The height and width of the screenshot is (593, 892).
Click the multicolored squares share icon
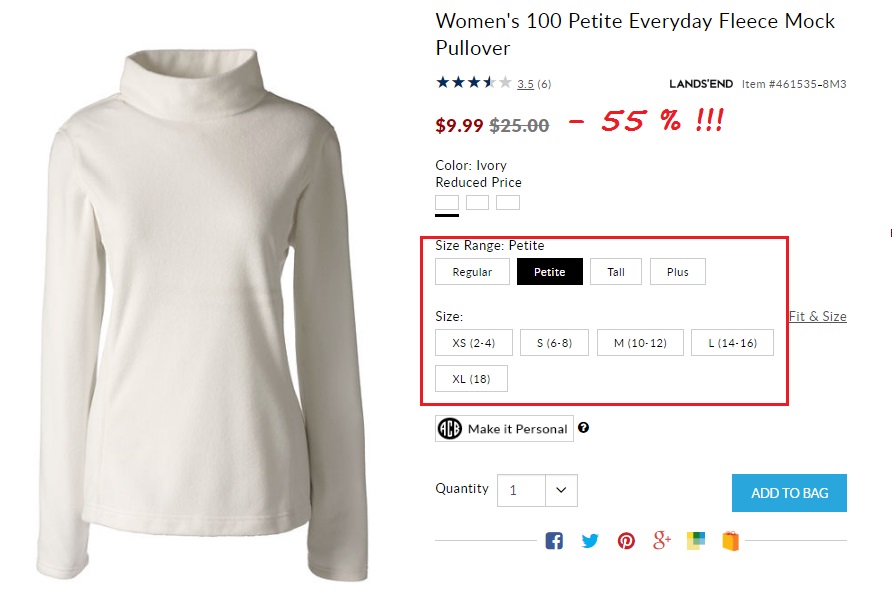click(696, 541)
